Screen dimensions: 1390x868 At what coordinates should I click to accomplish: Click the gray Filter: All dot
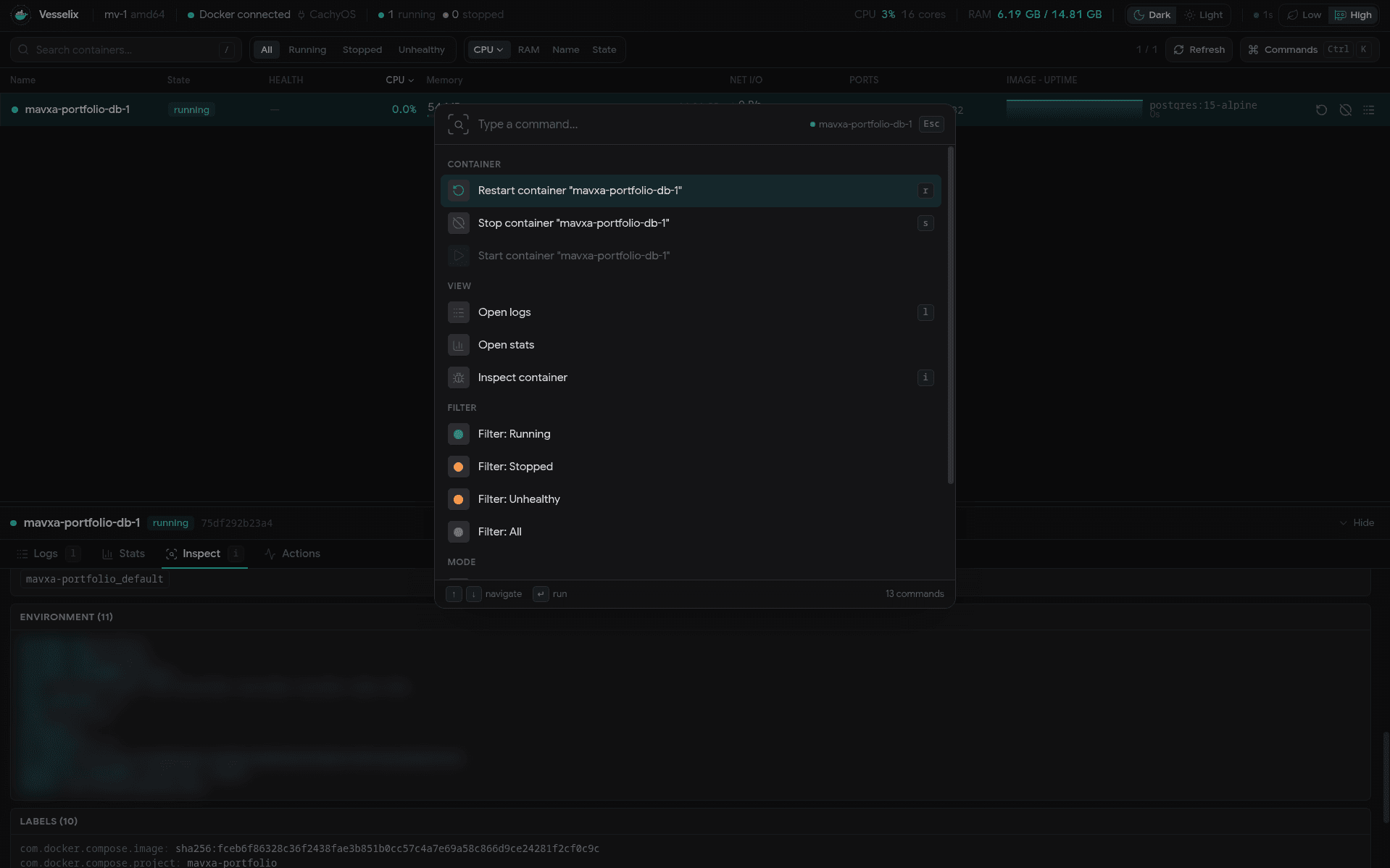click(459, 532)
